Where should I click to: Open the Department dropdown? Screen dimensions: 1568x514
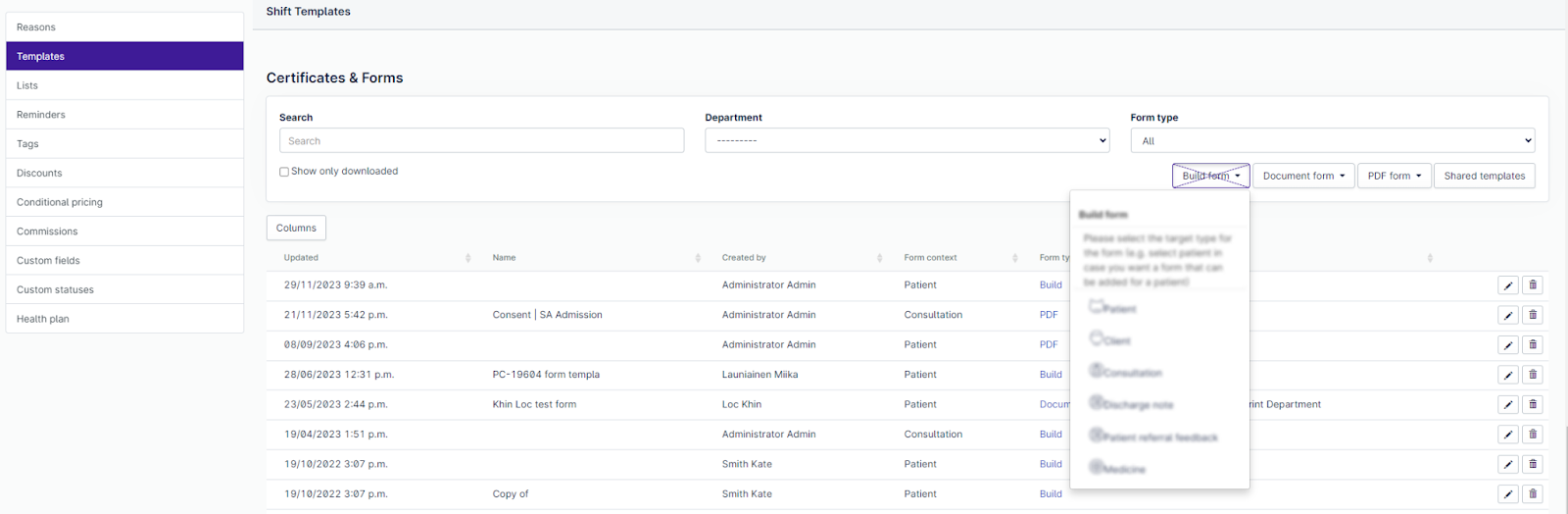coord(906,141)
